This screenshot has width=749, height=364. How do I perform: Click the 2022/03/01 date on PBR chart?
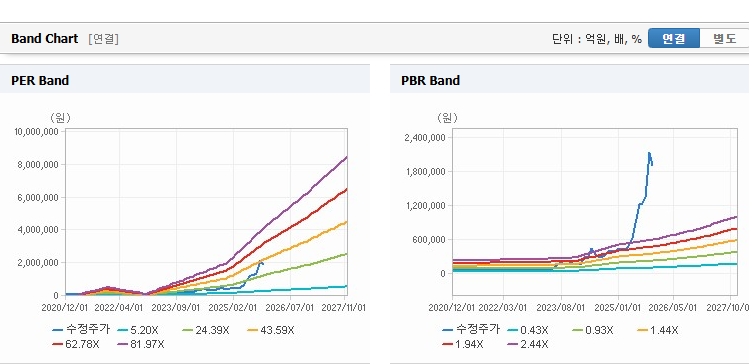[x=503, y=307]
